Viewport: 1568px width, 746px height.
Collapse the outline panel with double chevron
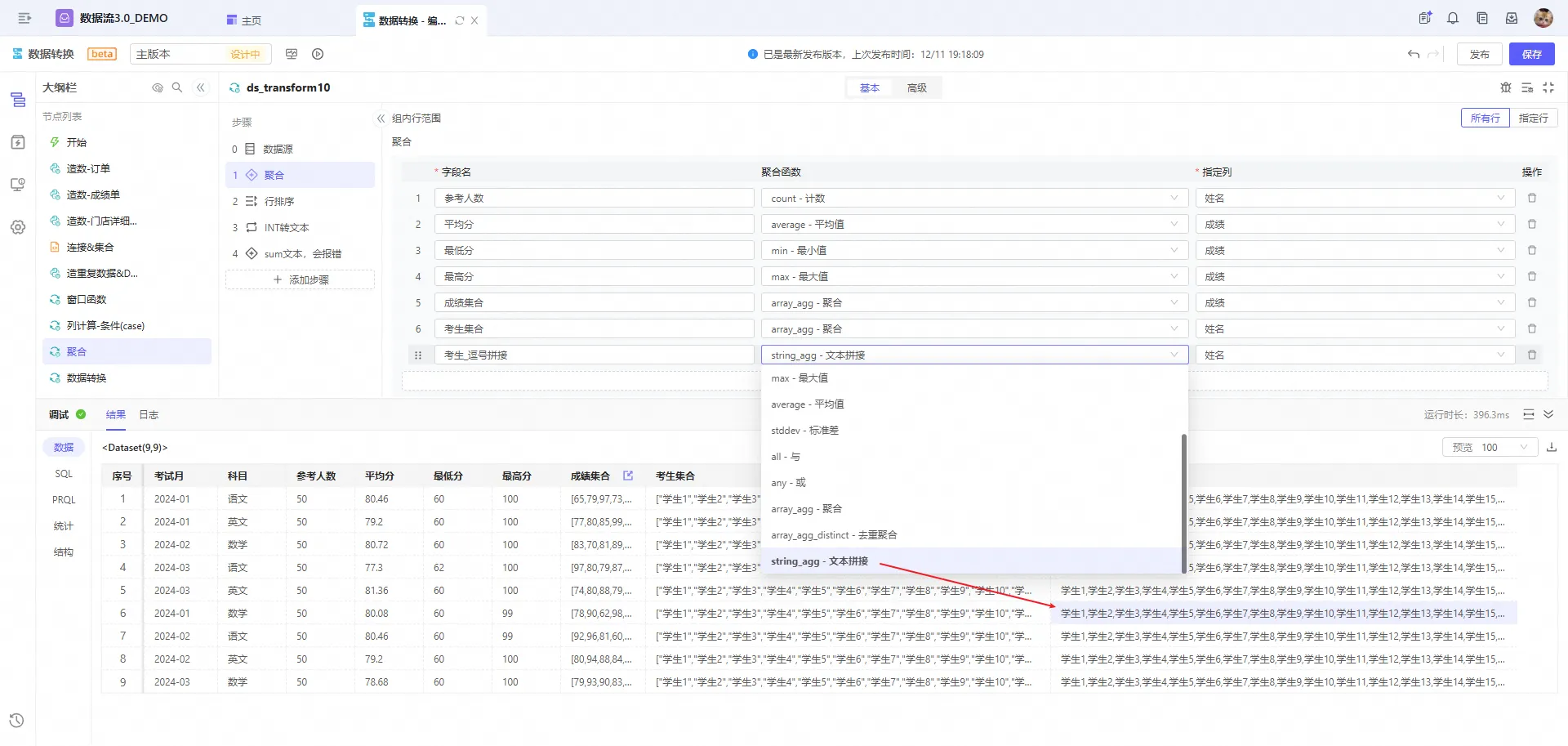[x=201, y=87]
